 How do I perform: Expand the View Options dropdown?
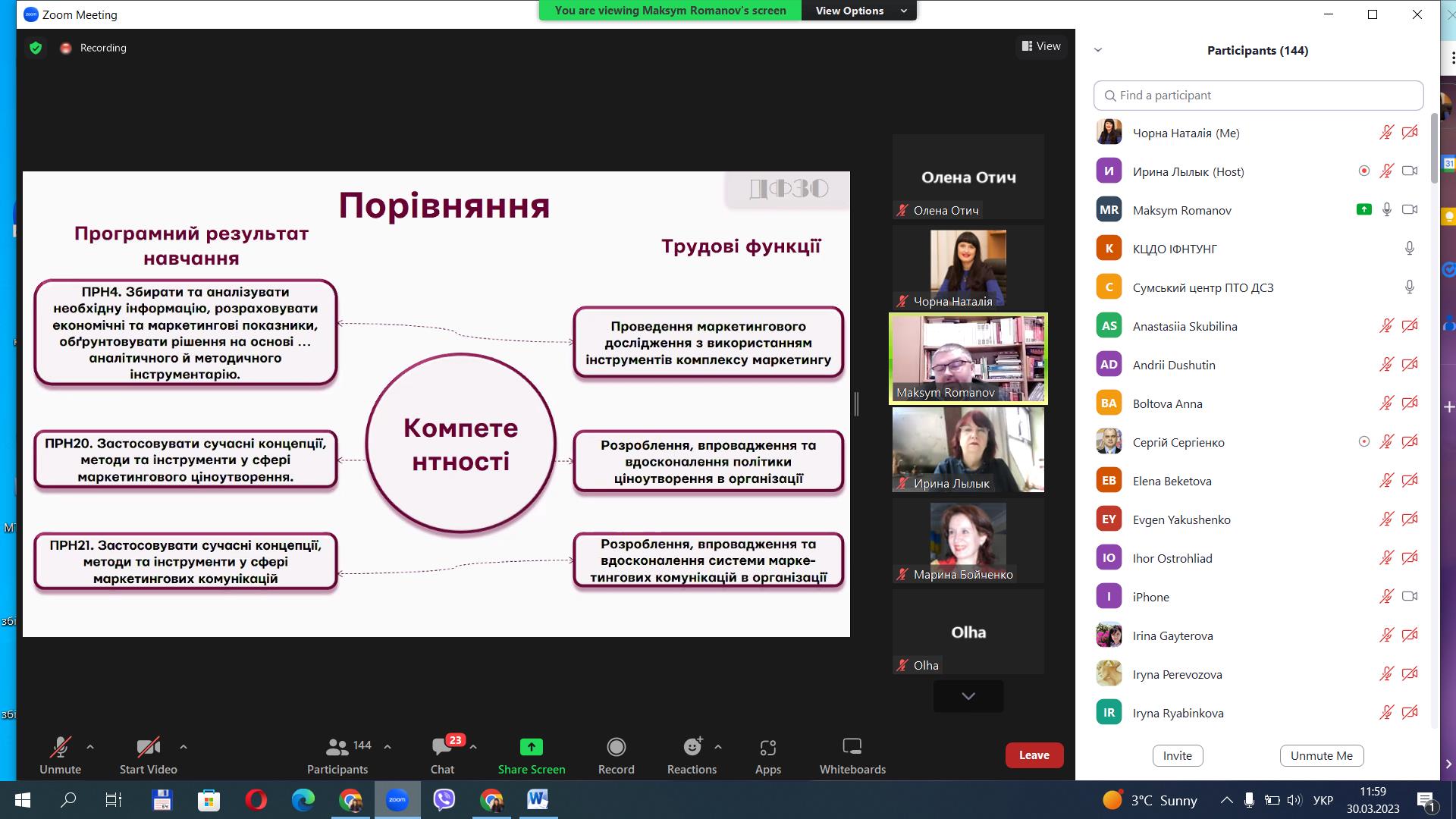[858, 11]
